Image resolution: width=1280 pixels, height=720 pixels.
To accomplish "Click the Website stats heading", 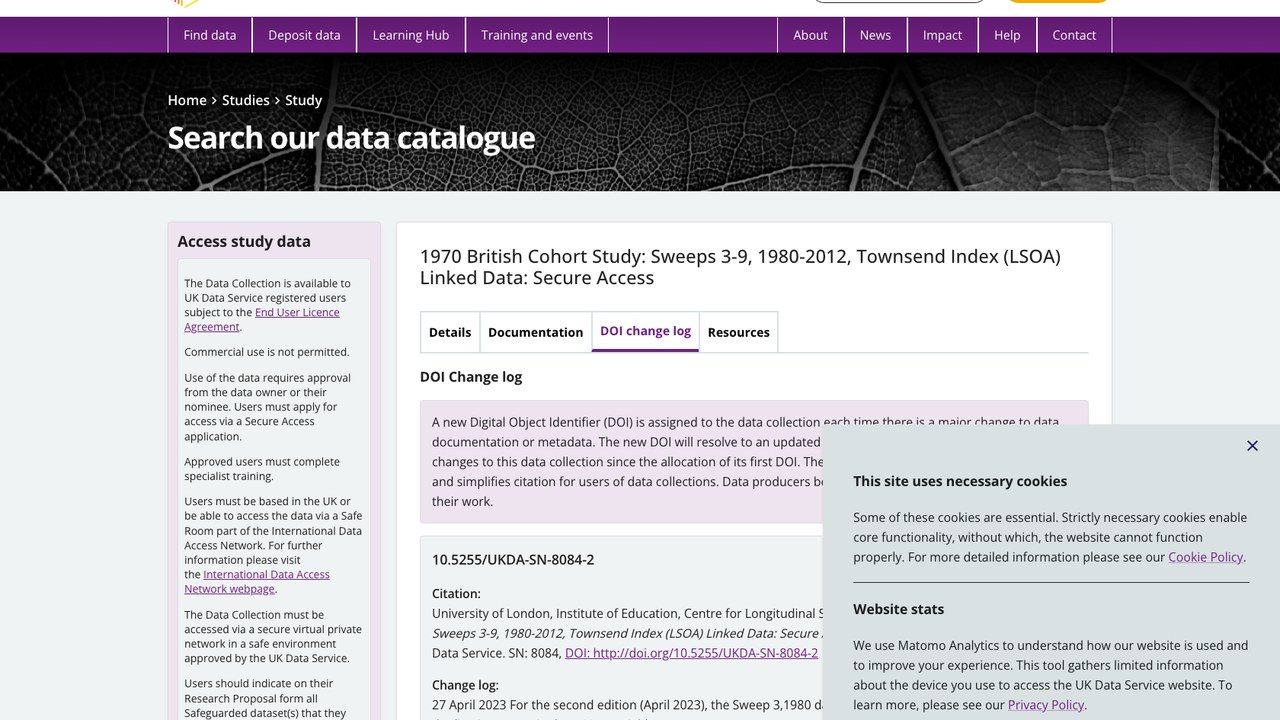I will pyautogui.click(x=898, y=609).
